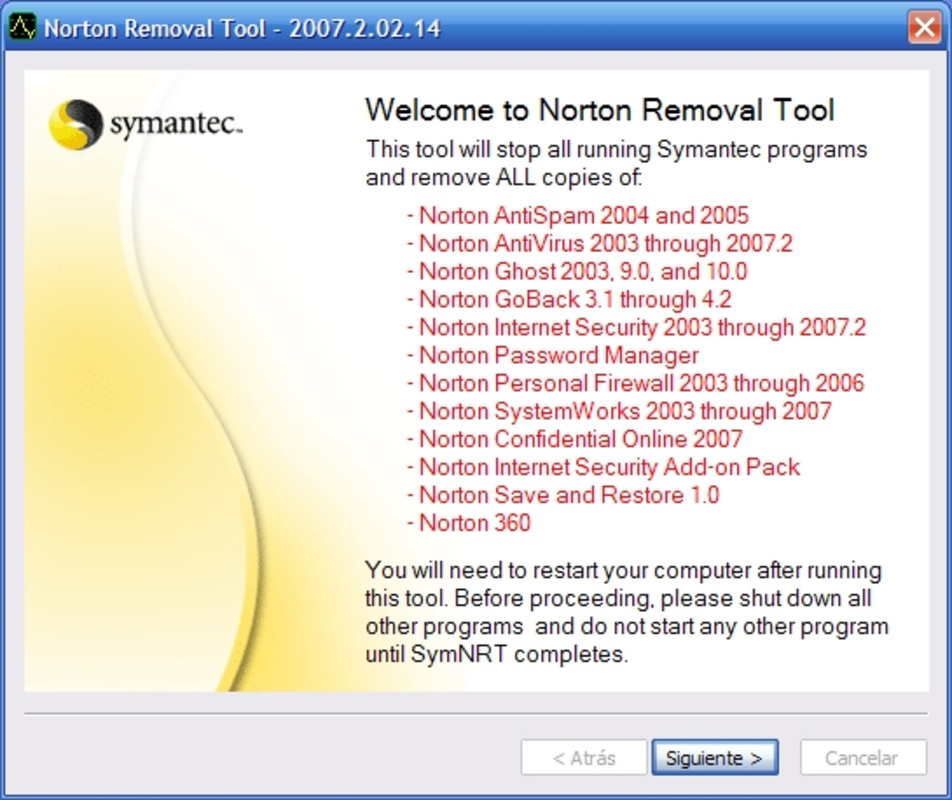Viewport: 952px width, 800px height.
Task: Click the paragraph starting 'You will need to restart'
Action: [627, 612]
